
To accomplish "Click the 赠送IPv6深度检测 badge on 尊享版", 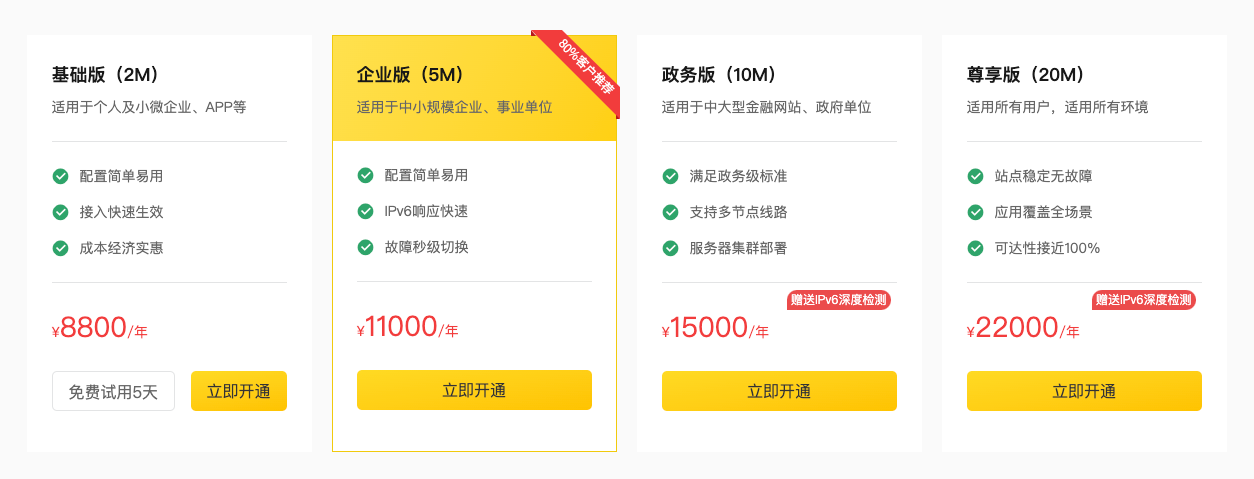I will tap(1144, 299).
